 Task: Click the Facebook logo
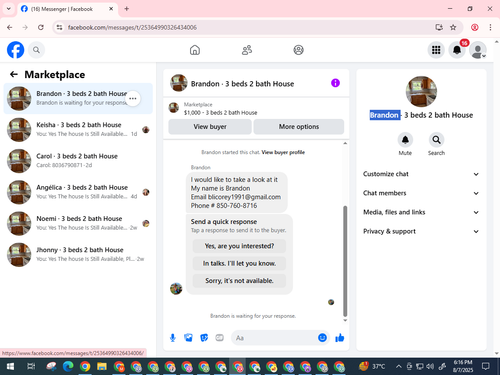[16, 50]
